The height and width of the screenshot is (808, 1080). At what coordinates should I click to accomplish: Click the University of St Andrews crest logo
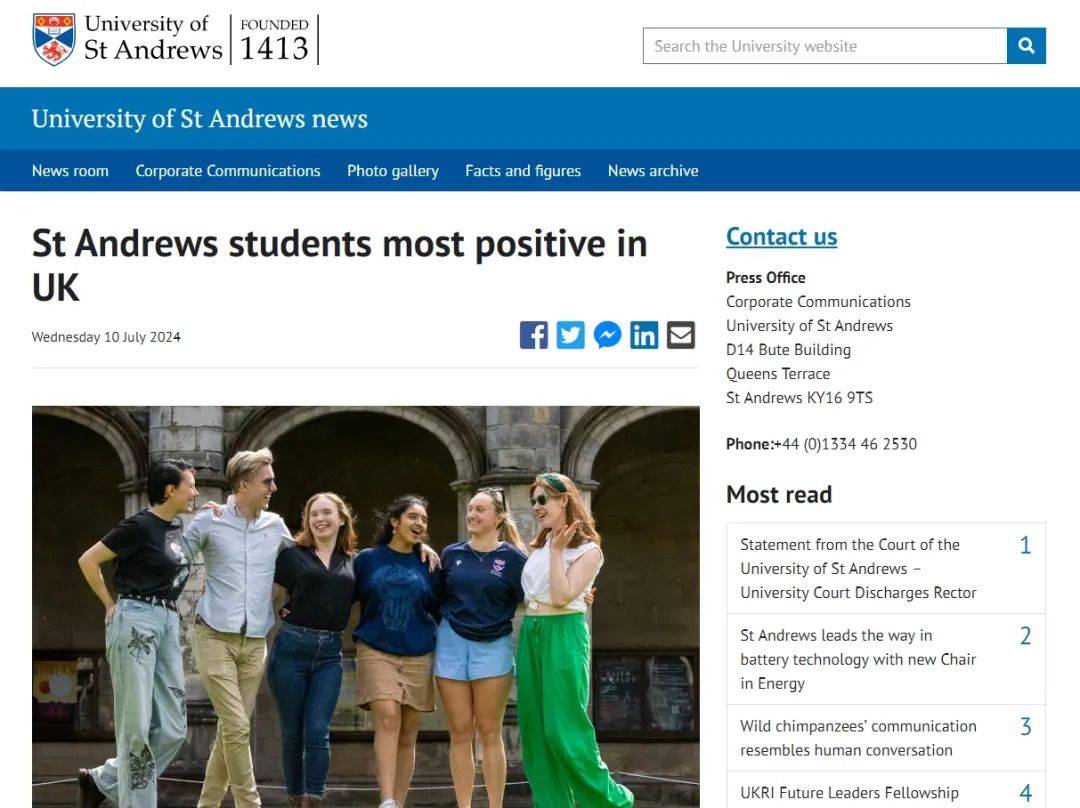54,39
